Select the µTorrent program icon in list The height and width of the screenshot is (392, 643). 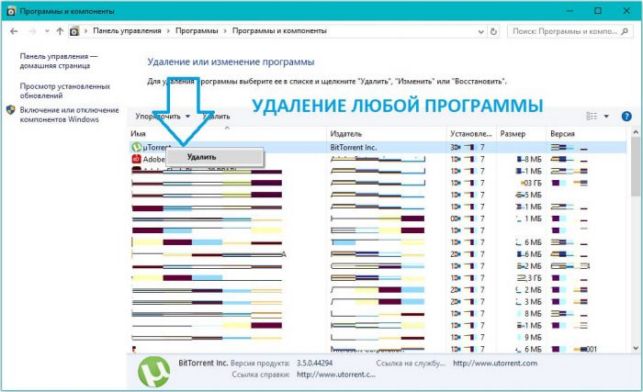136,147
